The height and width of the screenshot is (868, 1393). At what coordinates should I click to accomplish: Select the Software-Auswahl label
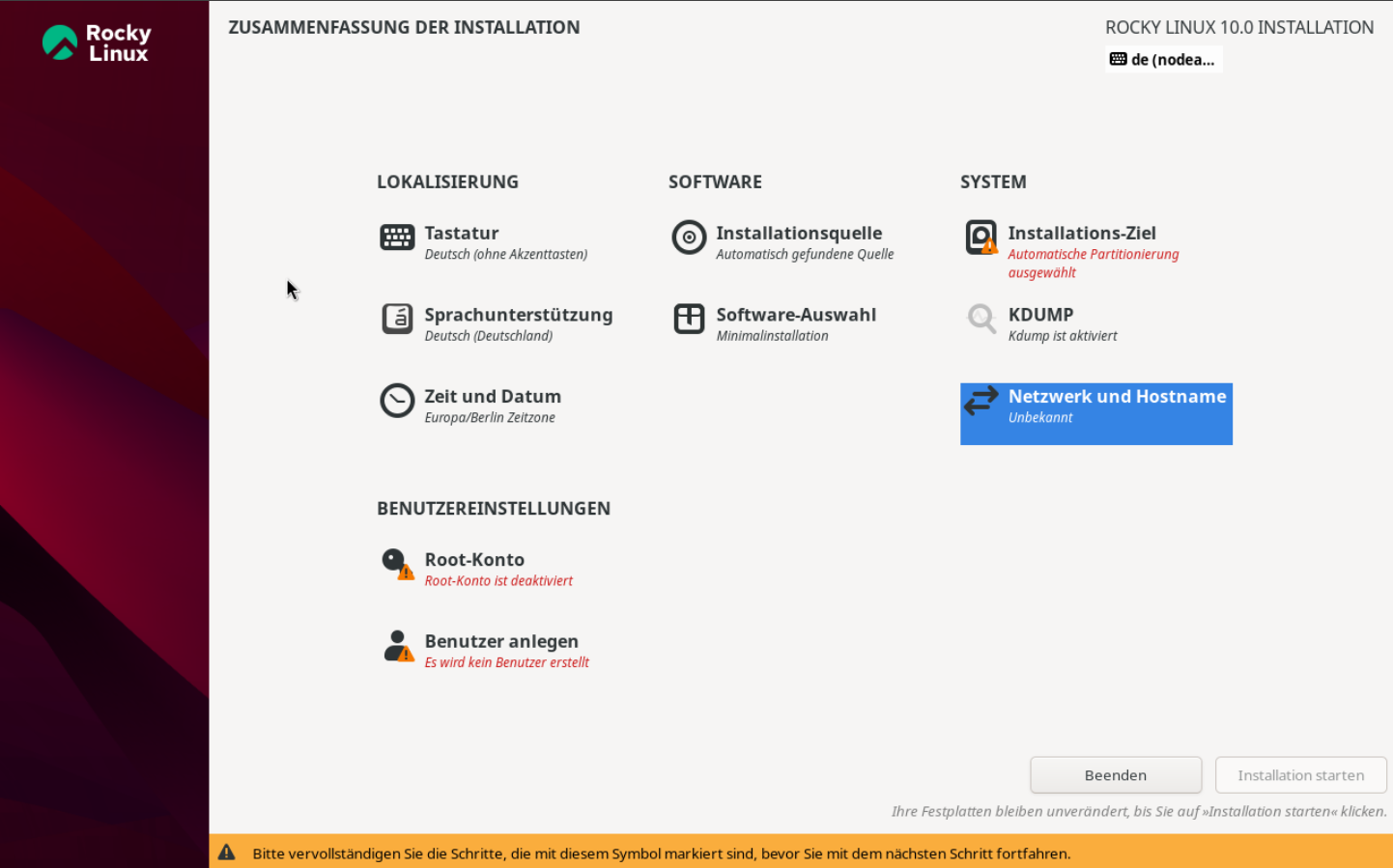coord(796,315)
